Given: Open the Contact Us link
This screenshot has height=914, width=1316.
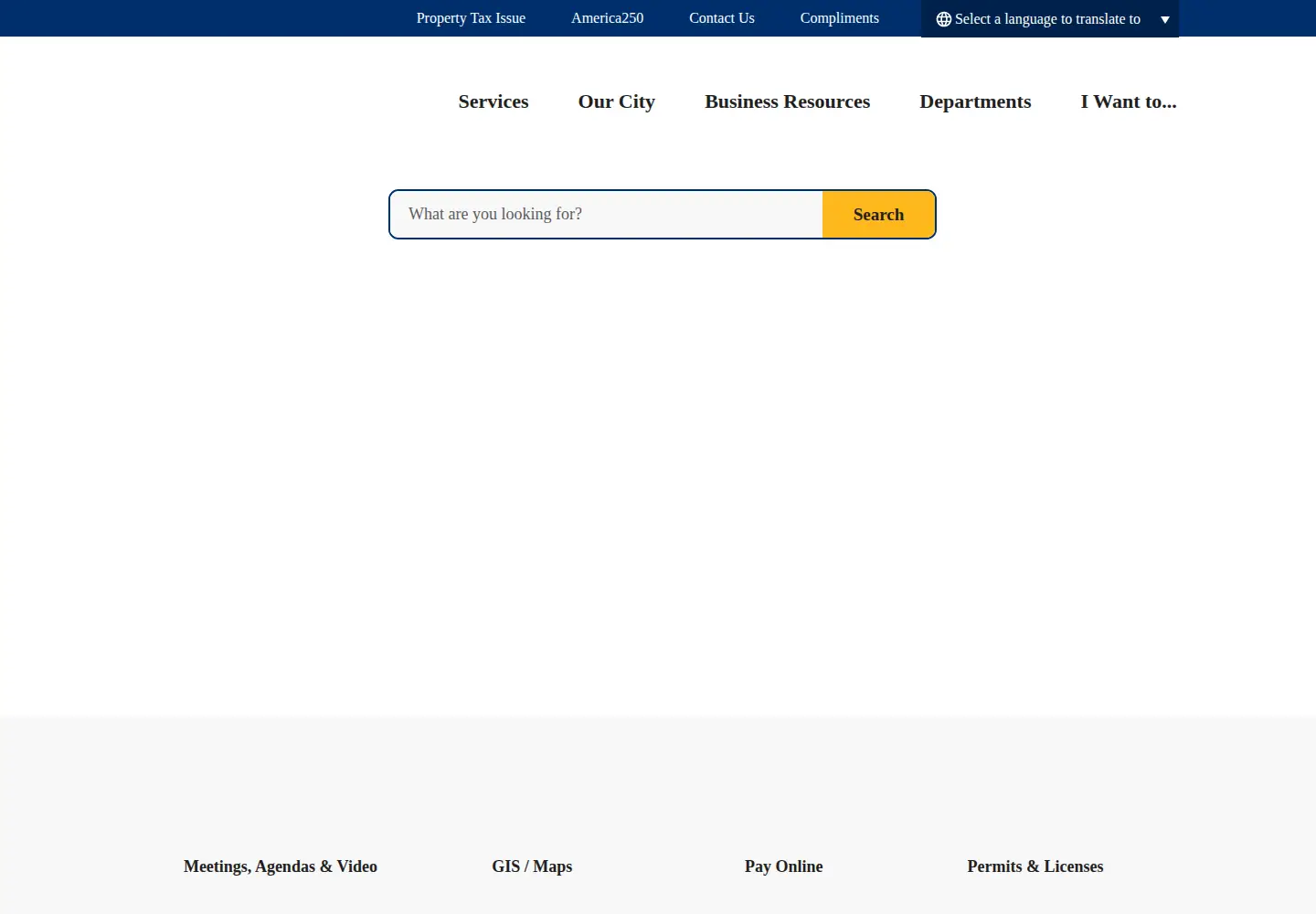Looking at the screenshot, I should point(722,18).
